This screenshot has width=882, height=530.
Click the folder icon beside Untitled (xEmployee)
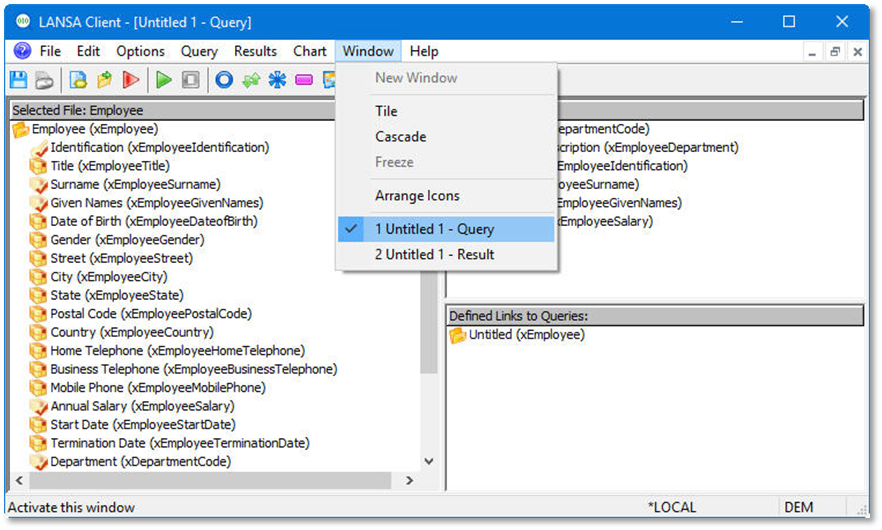click(x=458, y=335)
